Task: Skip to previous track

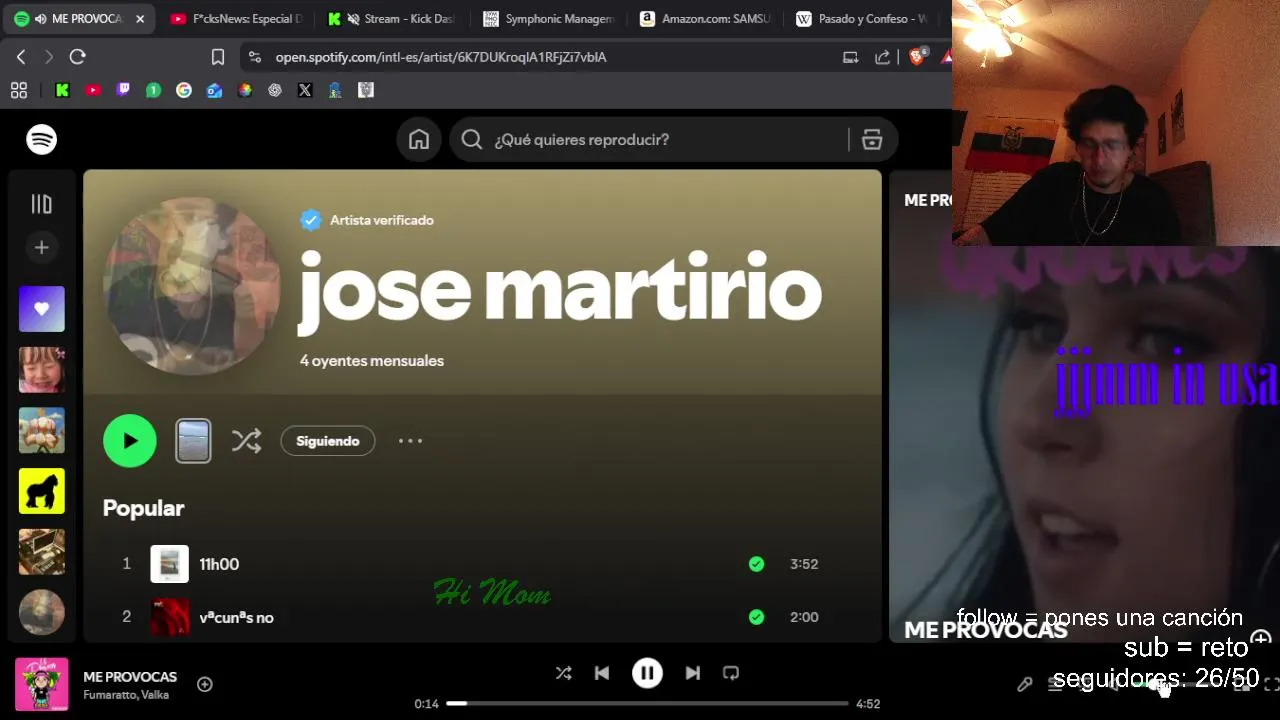Action: (x=602, y=673)
